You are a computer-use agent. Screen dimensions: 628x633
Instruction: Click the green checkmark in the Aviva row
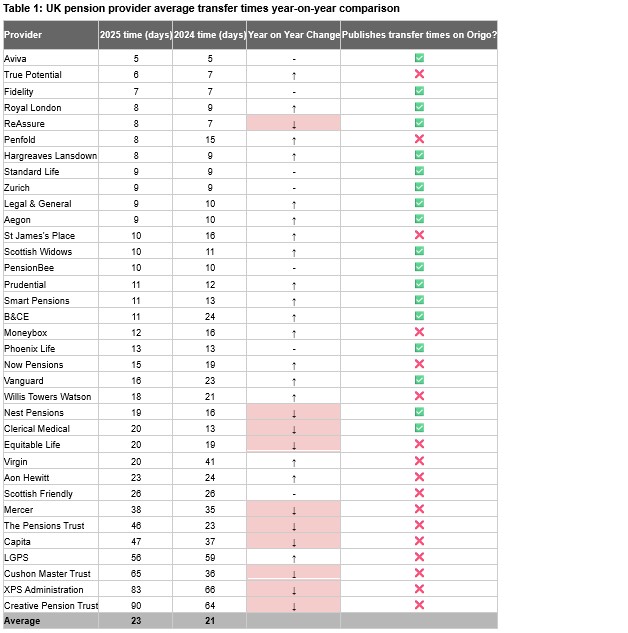419,59
